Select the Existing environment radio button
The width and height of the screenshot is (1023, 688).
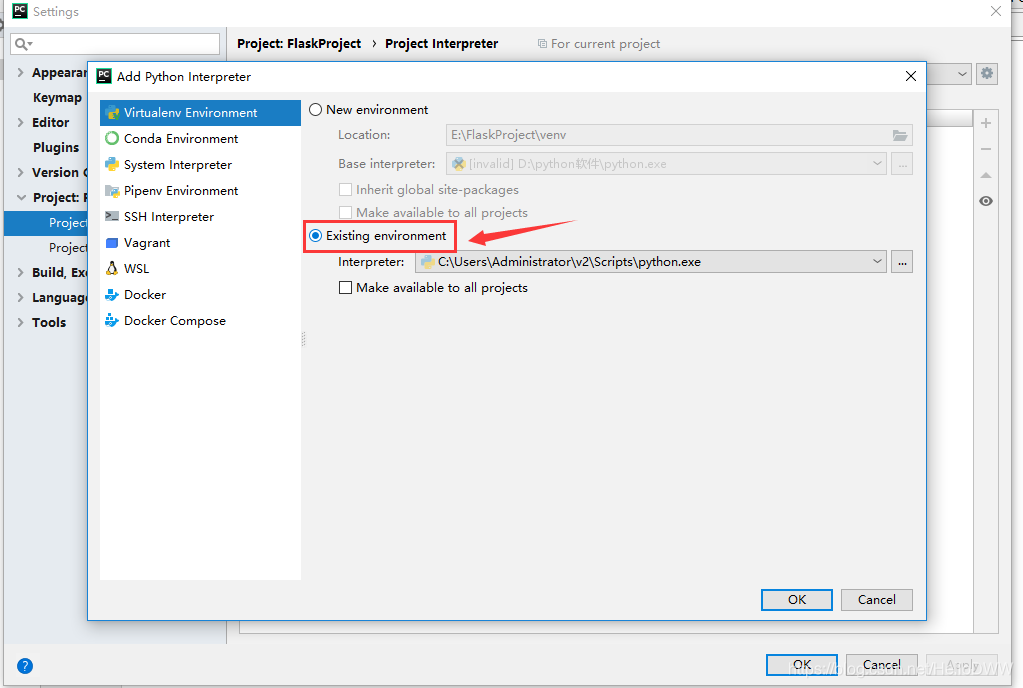pyautogui.click(x=316, y=236)
